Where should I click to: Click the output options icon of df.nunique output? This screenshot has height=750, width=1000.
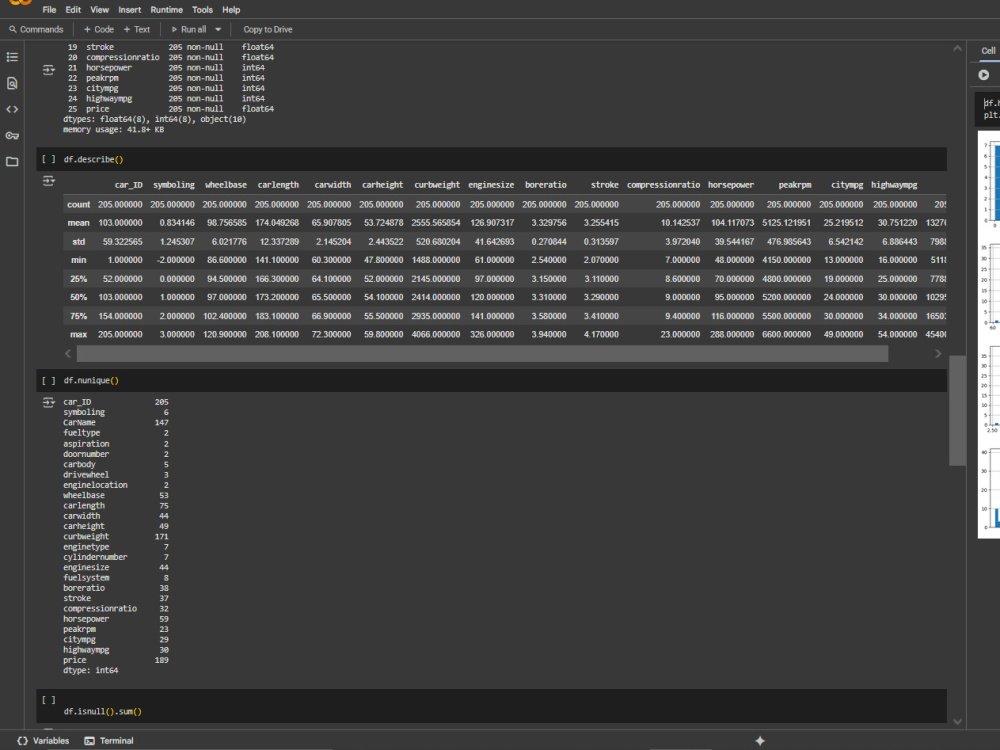(48, 402)
